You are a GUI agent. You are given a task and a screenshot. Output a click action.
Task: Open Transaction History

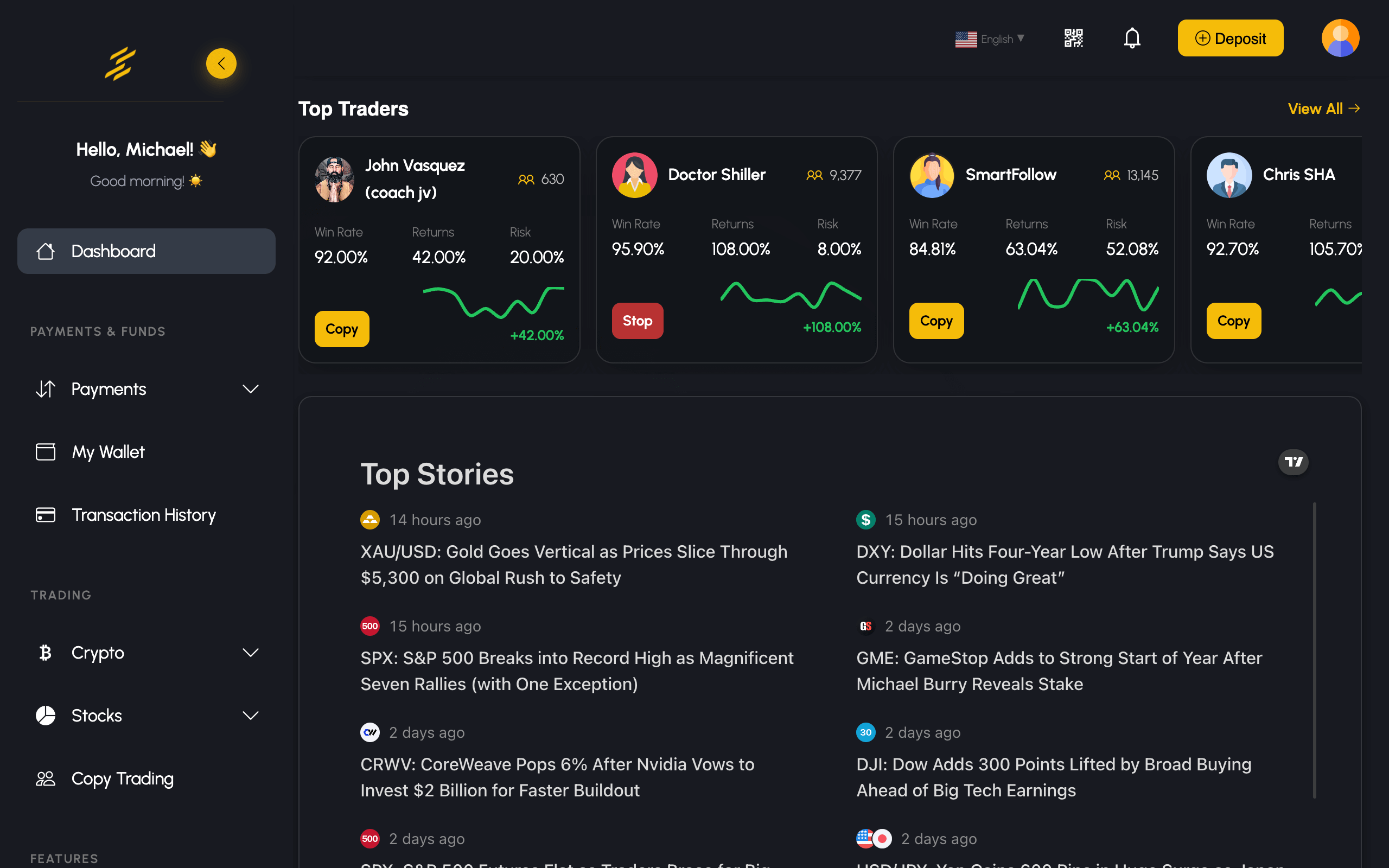[143, 515]
